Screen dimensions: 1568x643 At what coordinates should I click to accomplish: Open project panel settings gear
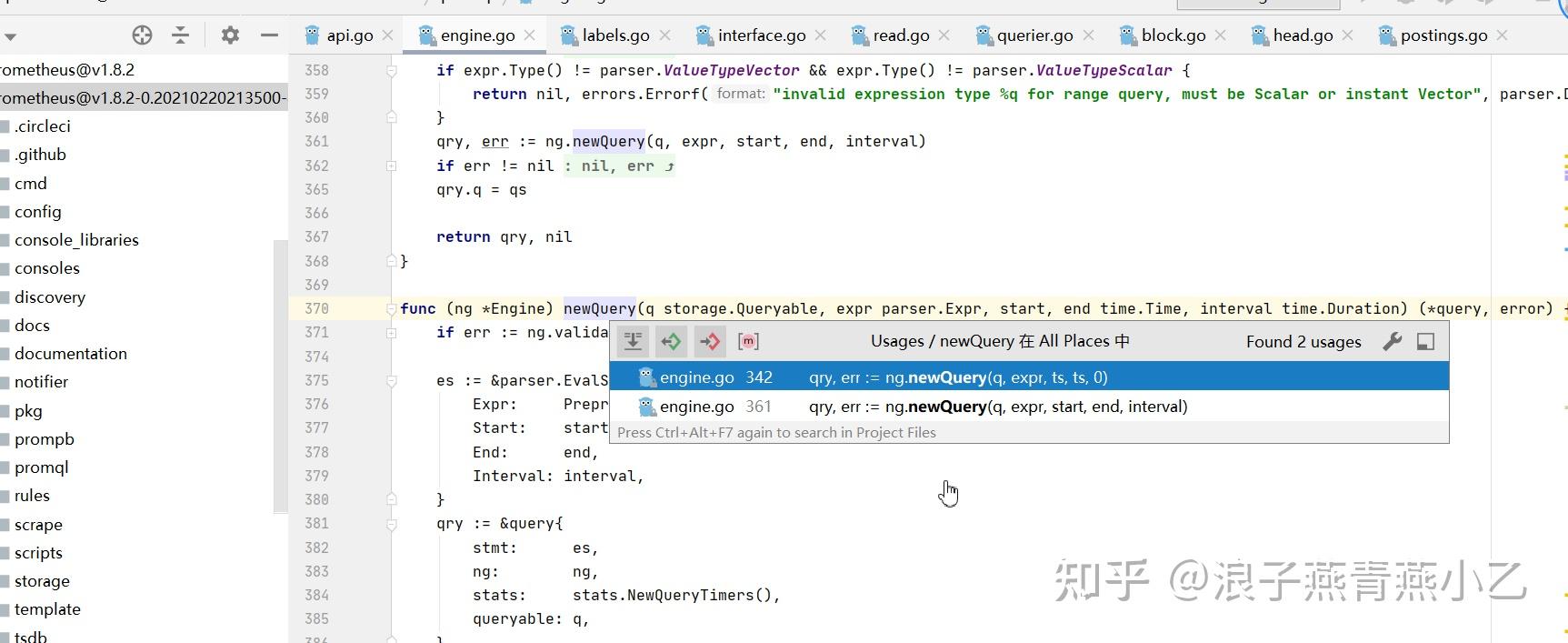[x=230, y=35]
